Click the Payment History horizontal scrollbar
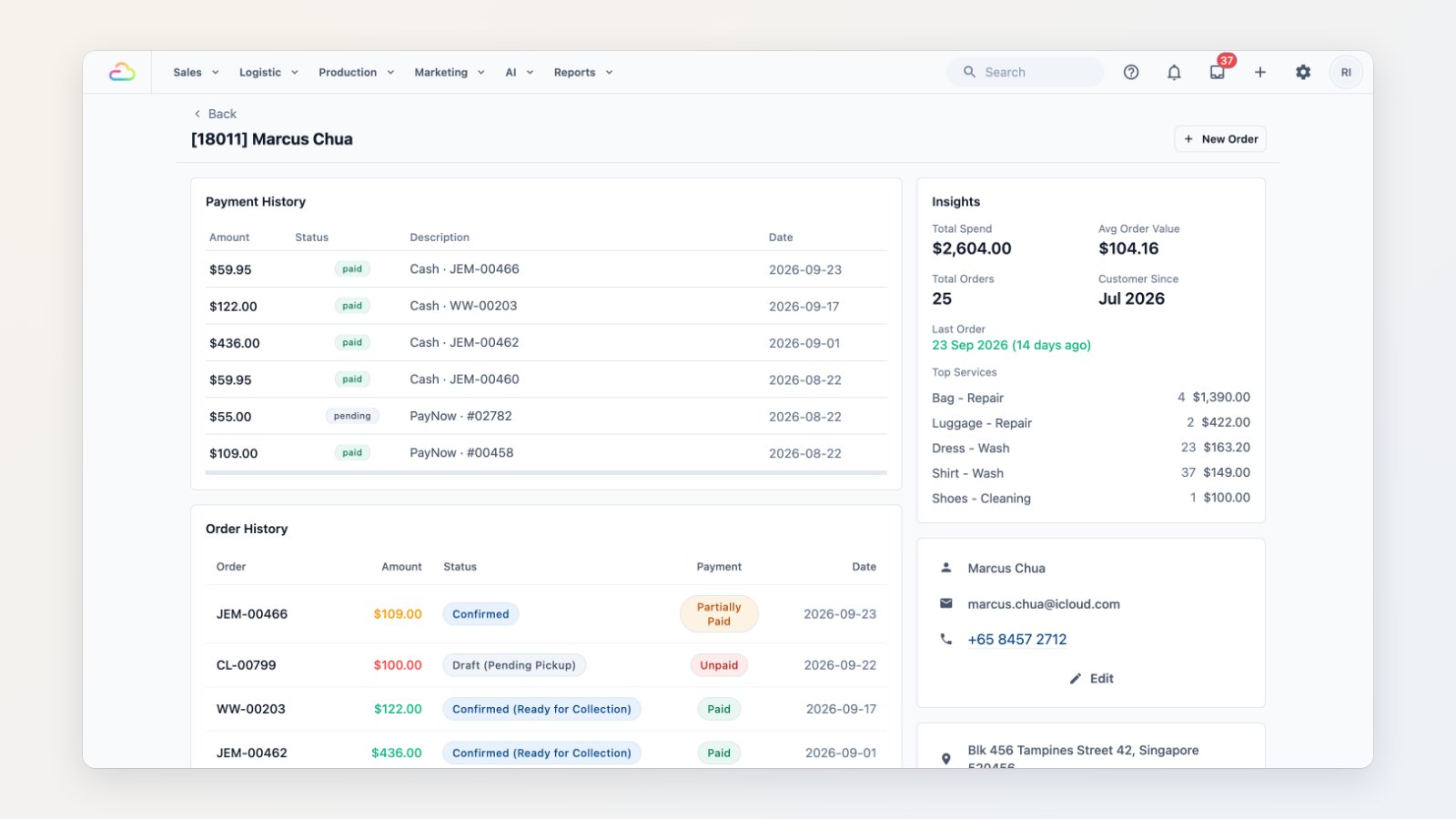The image size is (1456, 819). click(x=546, y=472)
